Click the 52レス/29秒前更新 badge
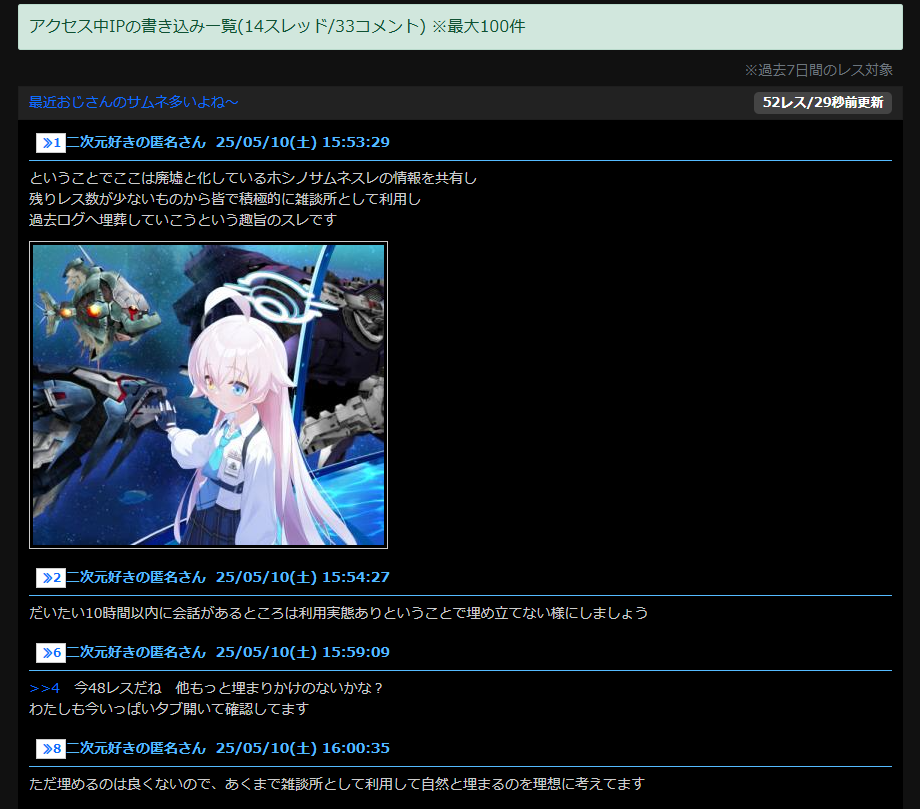This screenshot has height=809, width=920. point(823,103)
